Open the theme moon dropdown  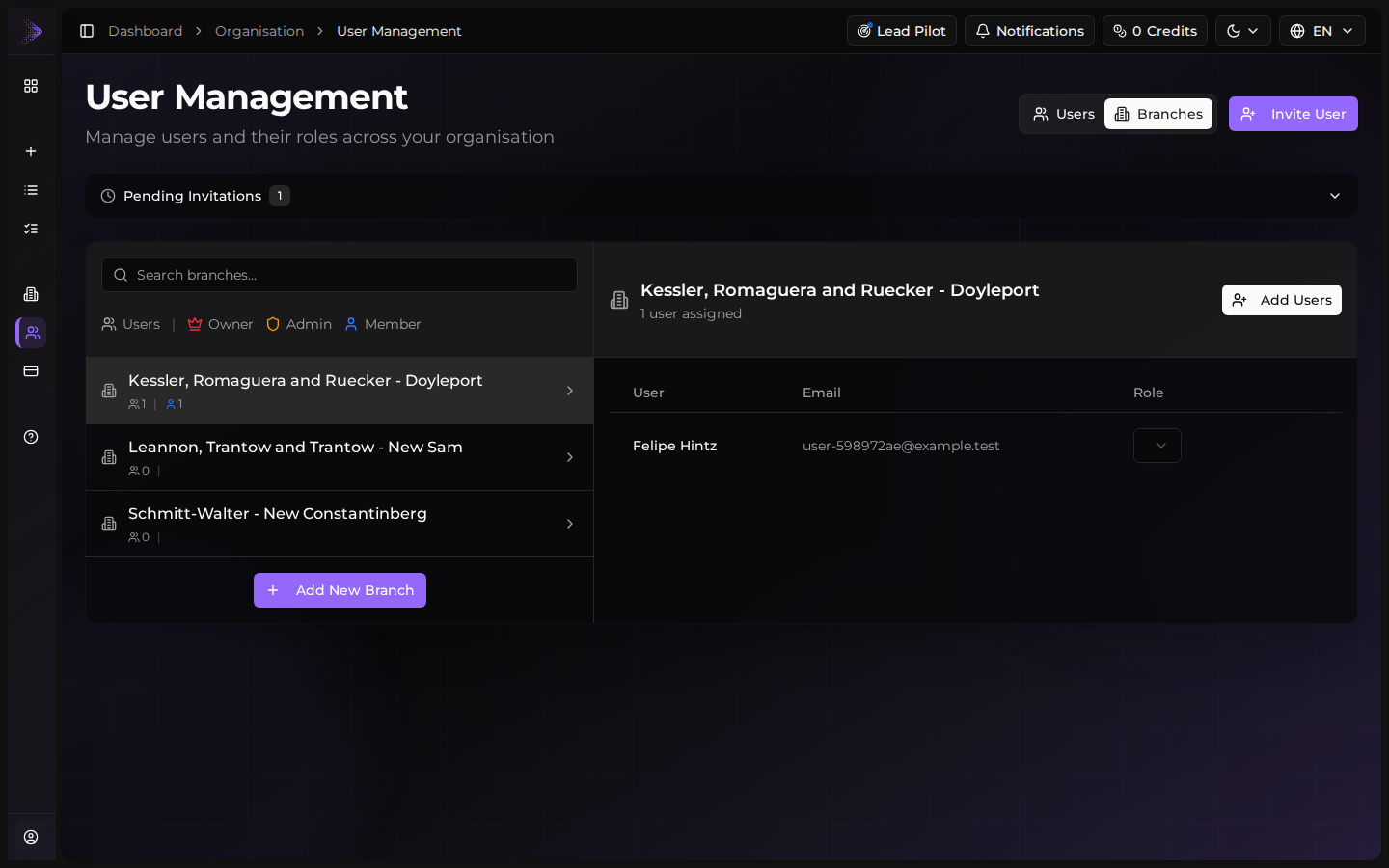point(1243,31)
